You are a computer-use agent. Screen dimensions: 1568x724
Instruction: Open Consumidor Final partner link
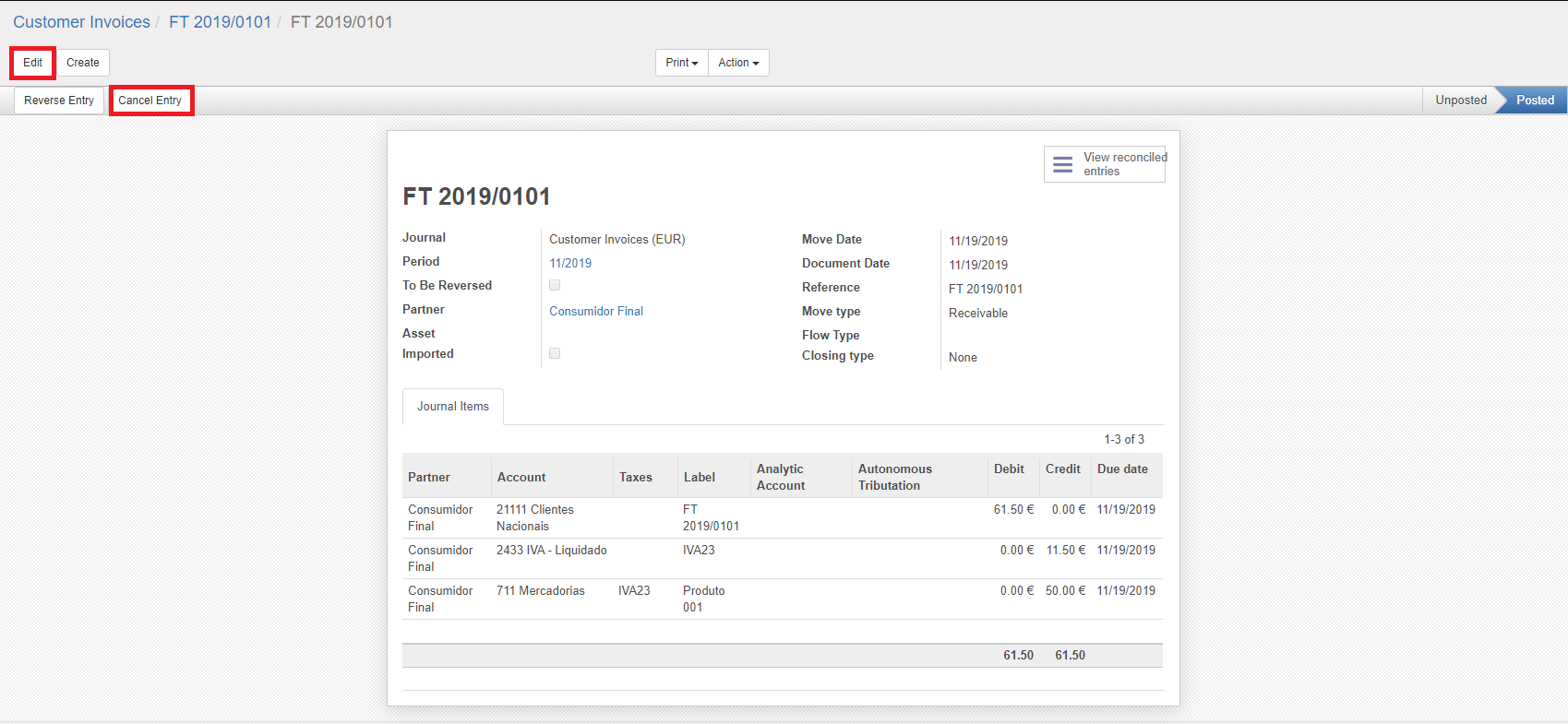[596, 311]
